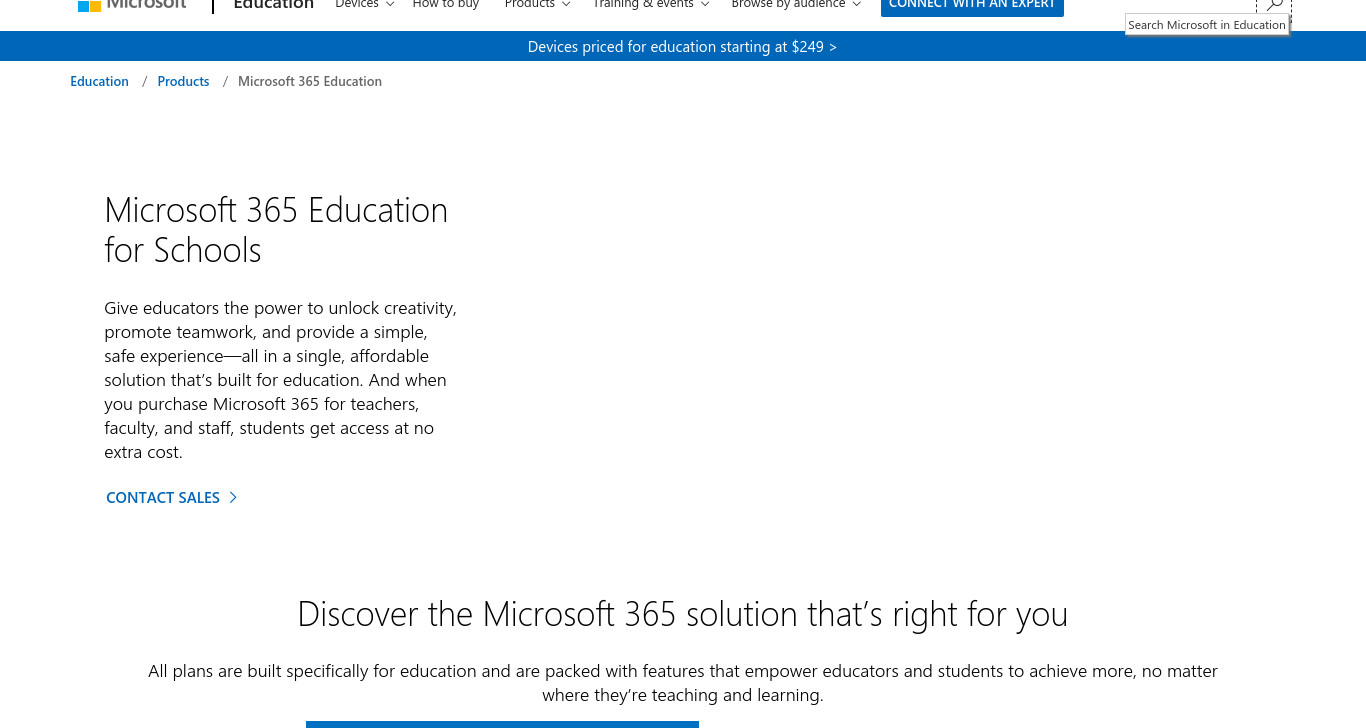Expand the Devices dropdown menu
1366x728 pixels.
(x=365, y=5)
